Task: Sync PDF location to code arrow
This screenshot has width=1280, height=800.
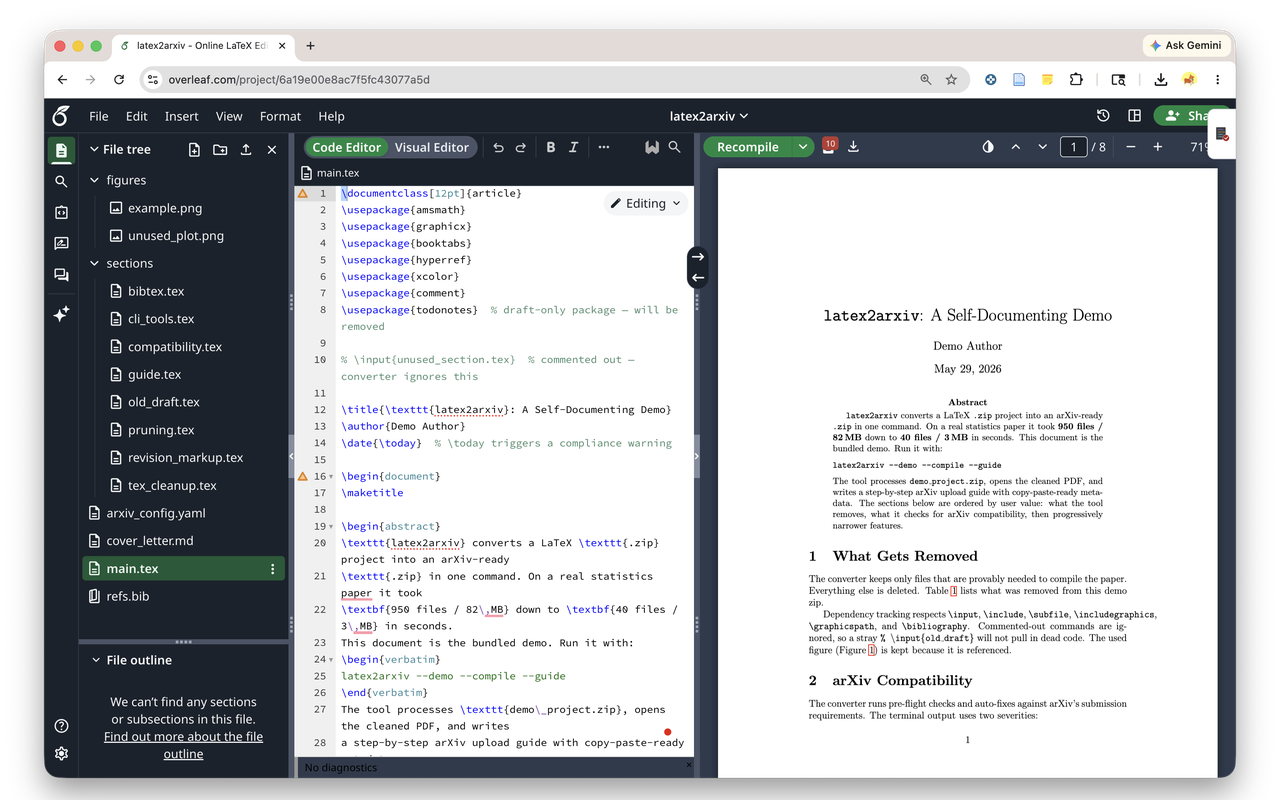Action: point(698,278)
